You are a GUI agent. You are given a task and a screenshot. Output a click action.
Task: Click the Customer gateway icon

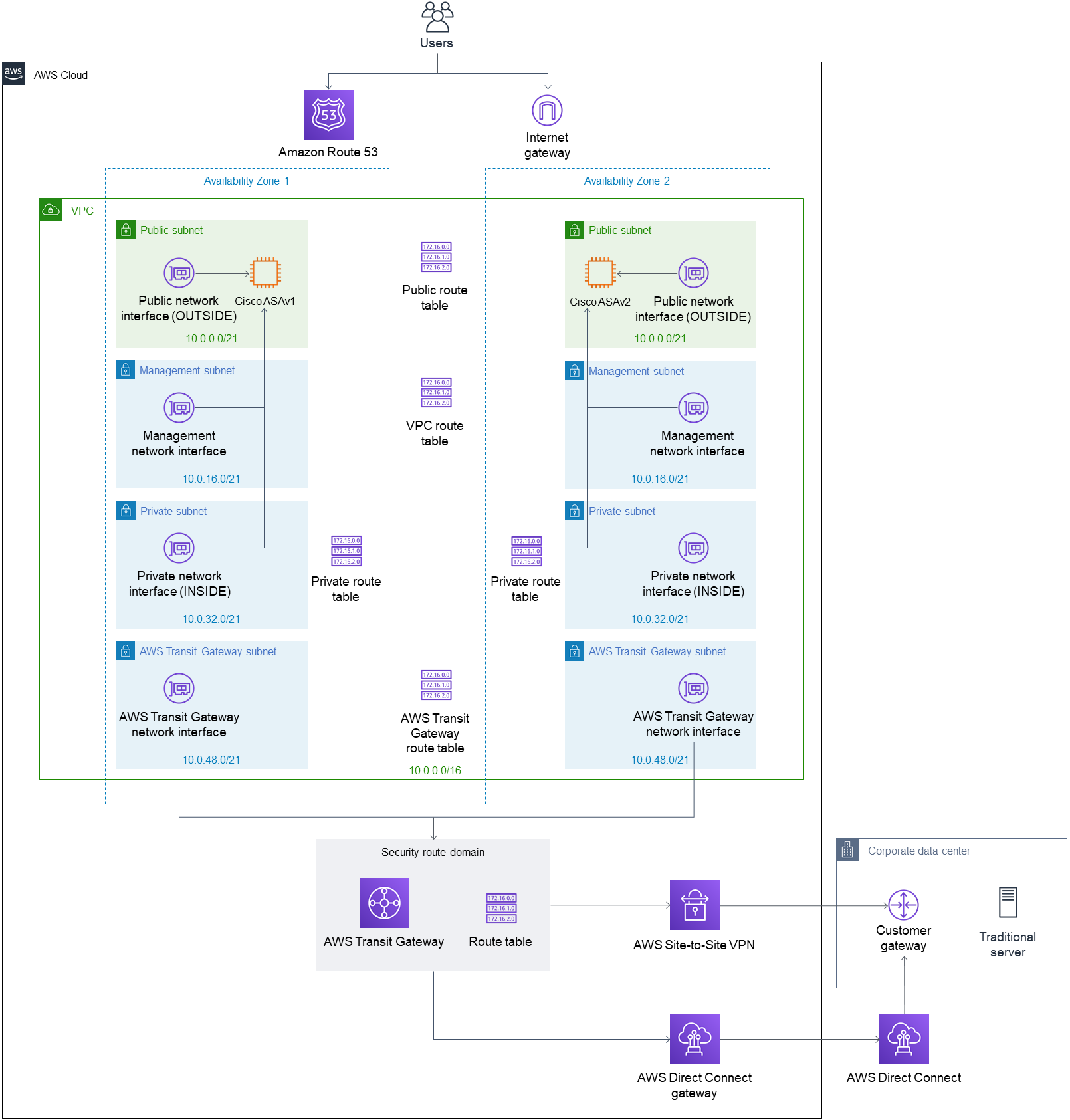click(903, 905)
